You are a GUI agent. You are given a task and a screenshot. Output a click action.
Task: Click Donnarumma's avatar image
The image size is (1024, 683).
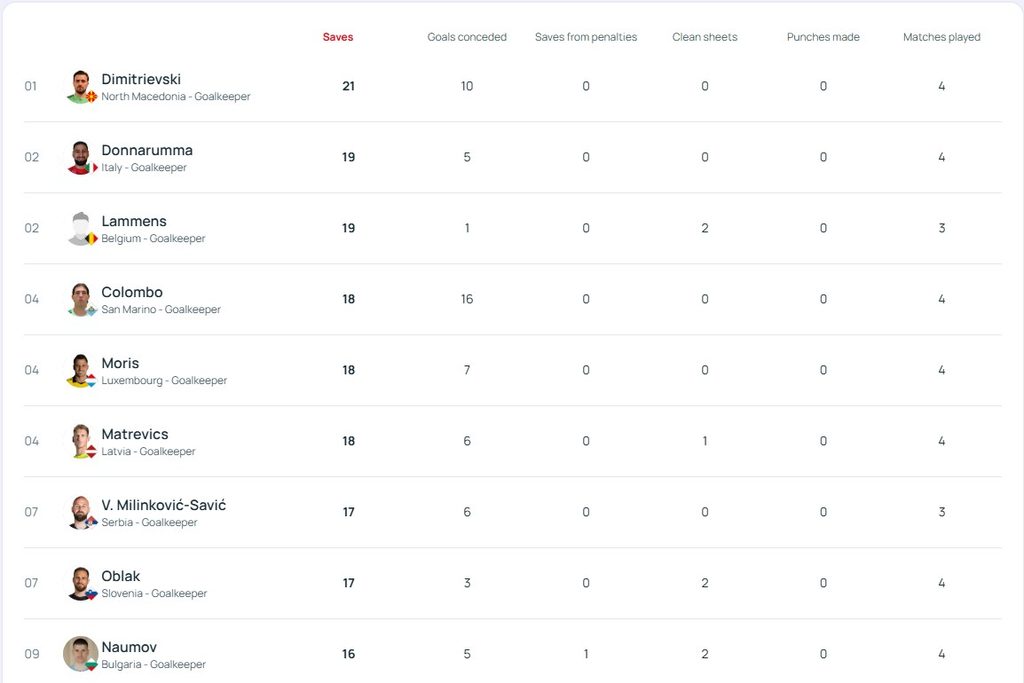tap(81, 158)
